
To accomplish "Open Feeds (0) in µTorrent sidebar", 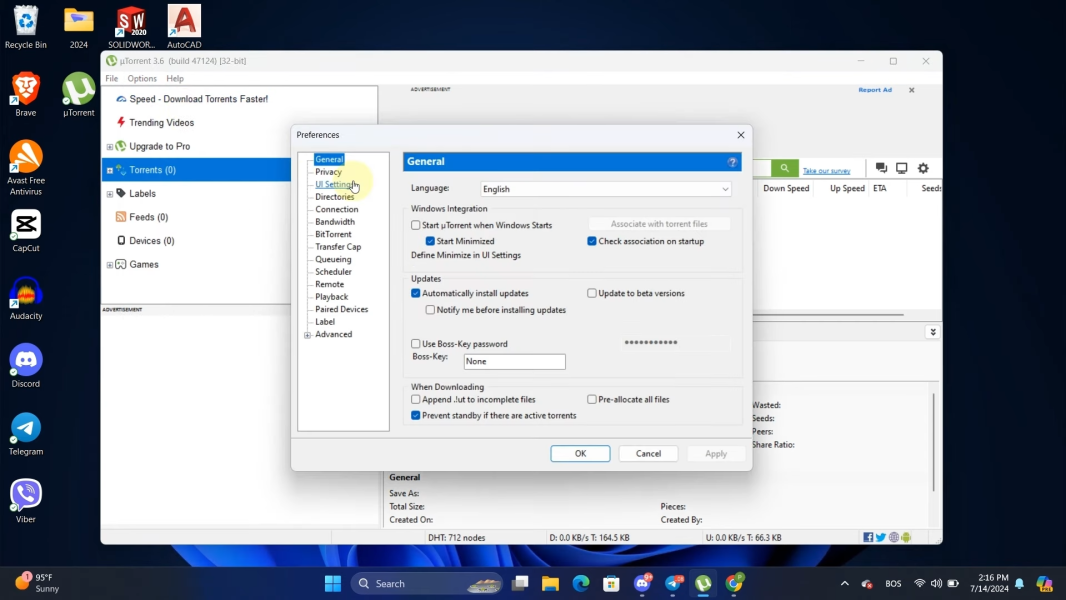I will tap(148, 217).
